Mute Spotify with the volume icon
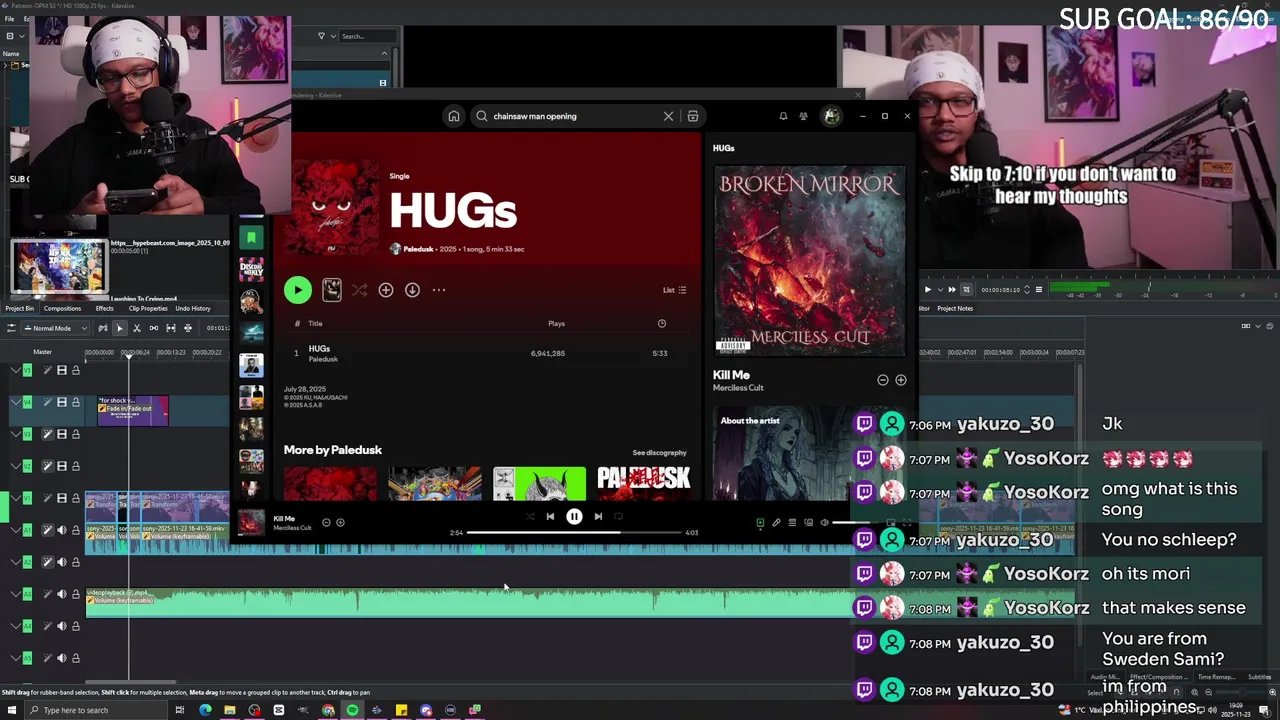Viewport: 1280px width, 720px height. (x=824, y=522)
